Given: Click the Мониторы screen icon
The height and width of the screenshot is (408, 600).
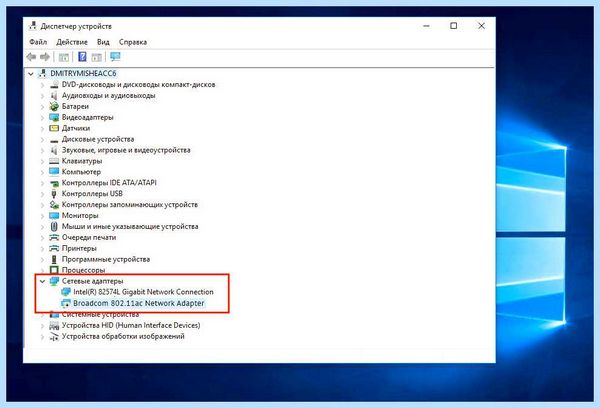Looking at the screenshot, I should (x=54, y=216).
